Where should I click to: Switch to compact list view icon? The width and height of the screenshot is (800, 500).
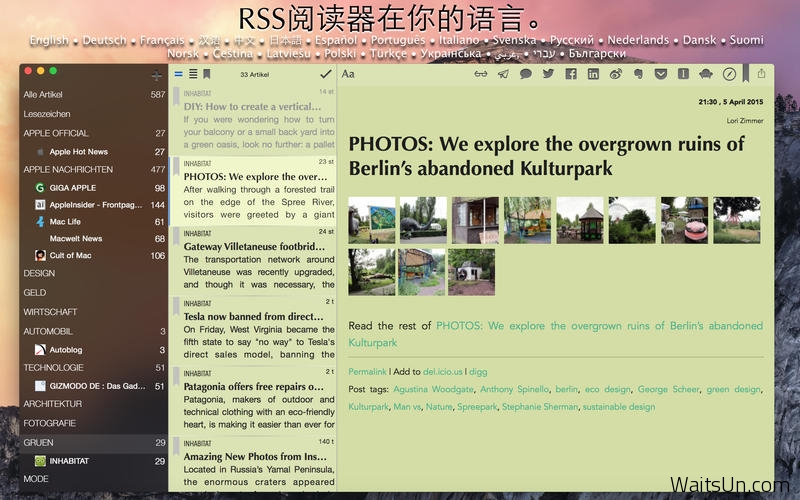pos(179,74)
